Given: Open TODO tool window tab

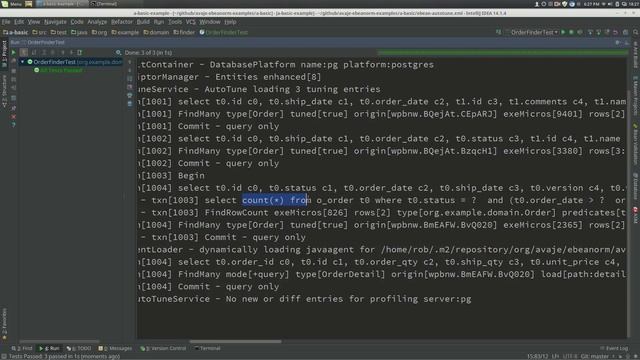Looking at the screenshot, I should point(79,349).
